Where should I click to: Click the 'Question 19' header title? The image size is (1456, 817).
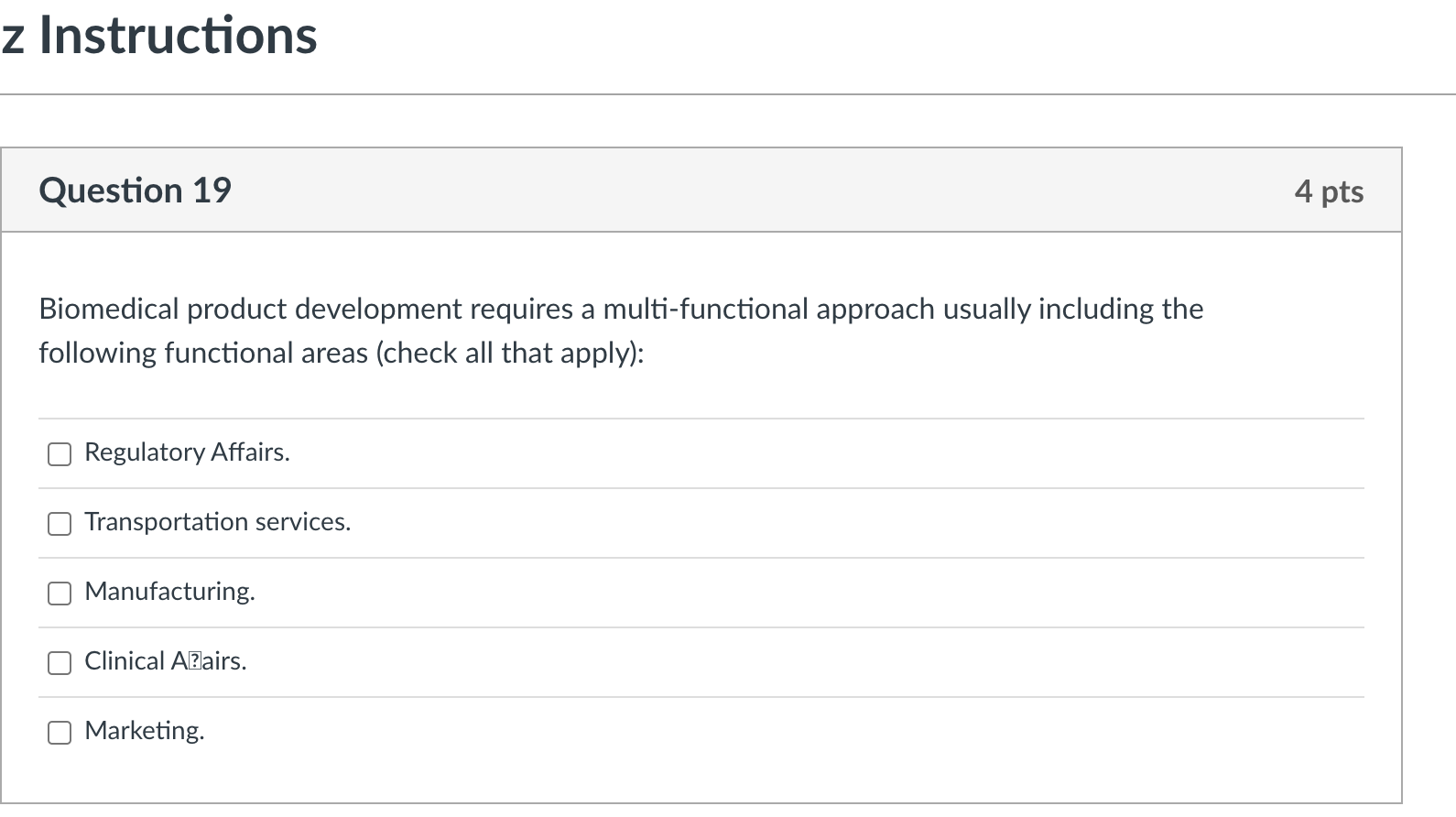(x=135, y=191)
